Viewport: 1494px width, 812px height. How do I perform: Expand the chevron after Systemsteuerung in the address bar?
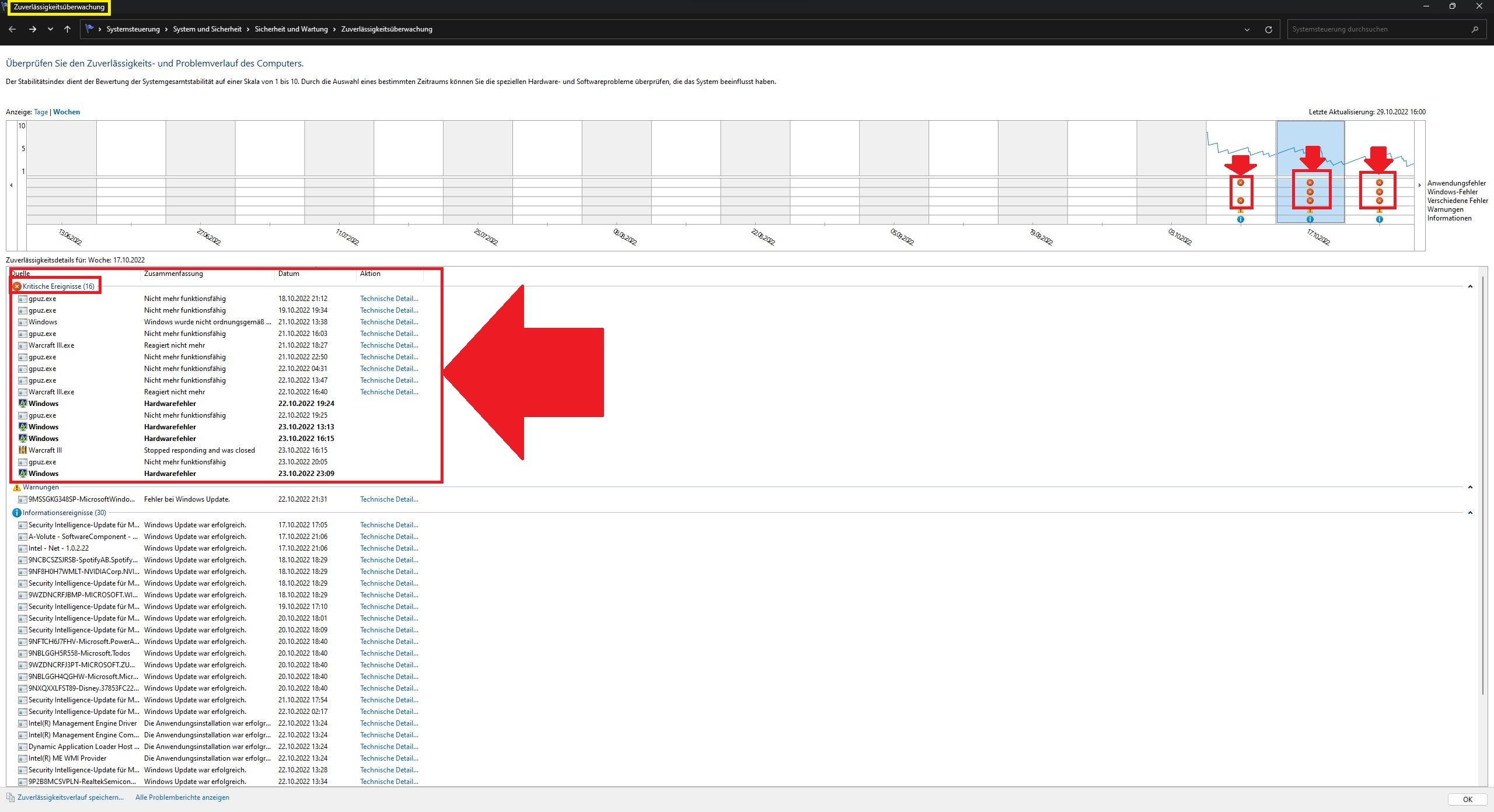pyautogui.click(x=166, y=29)
